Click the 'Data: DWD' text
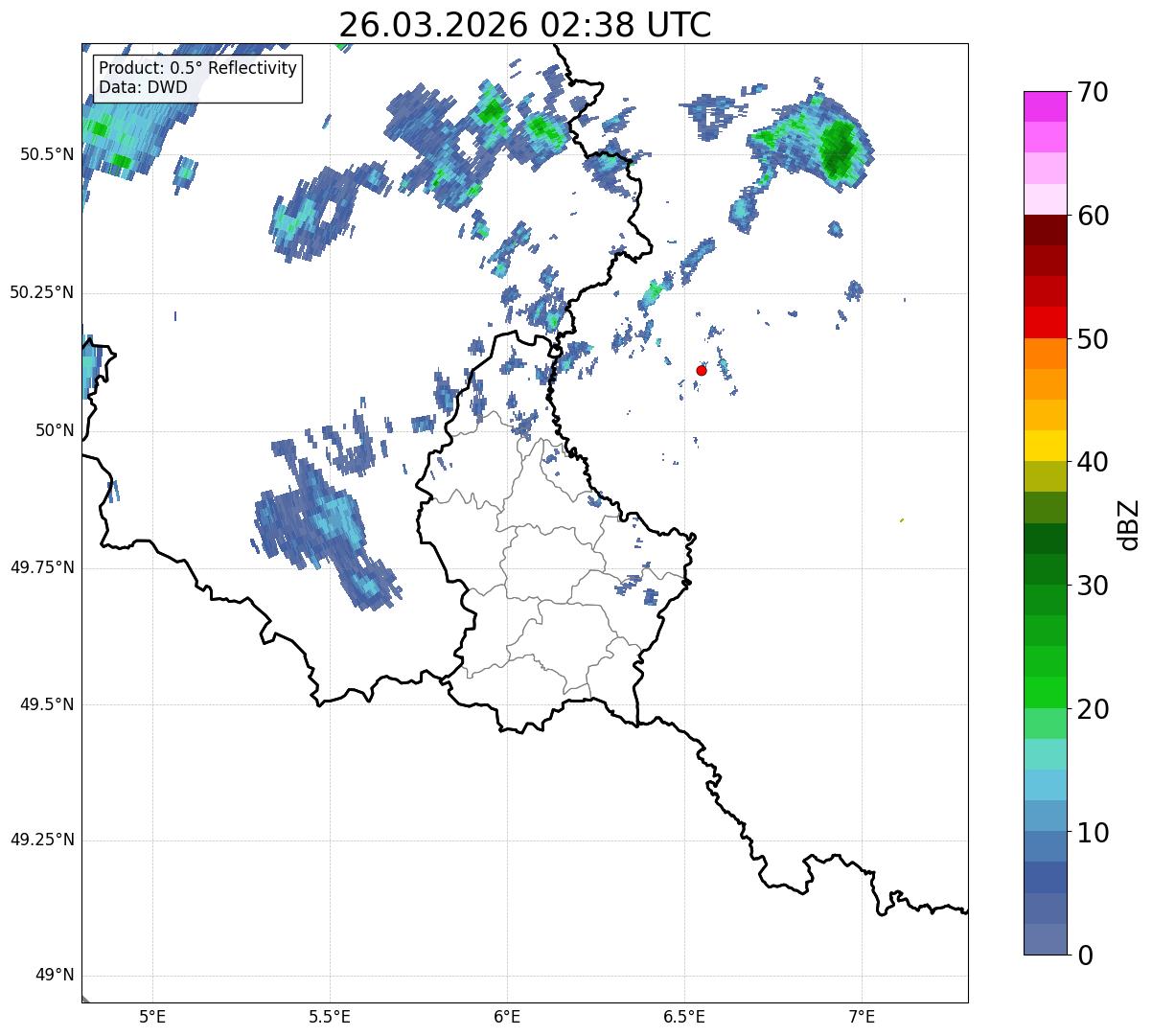Viewport: 1152px width, 1036px height. 144,87
